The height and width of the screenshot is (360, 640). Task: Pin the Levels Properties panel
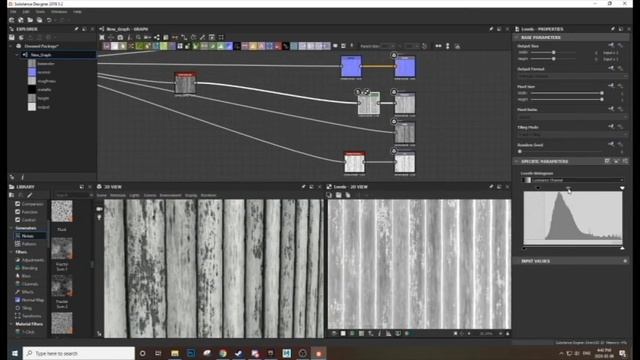[x=613, y=29]
